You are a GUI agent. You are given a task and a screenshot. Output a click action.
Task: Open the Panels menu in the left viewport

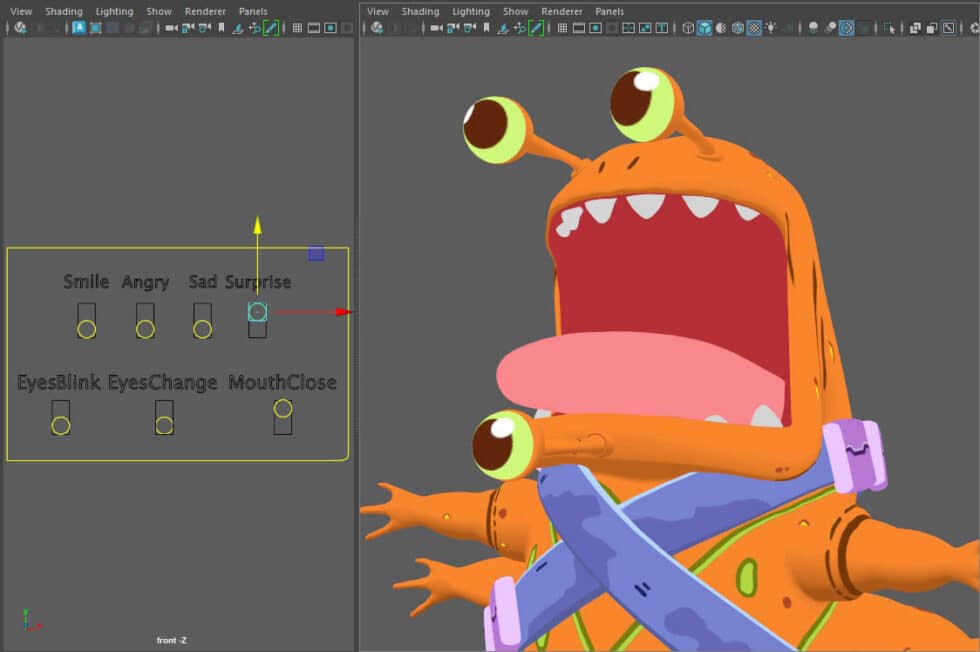tap(253, 11)
